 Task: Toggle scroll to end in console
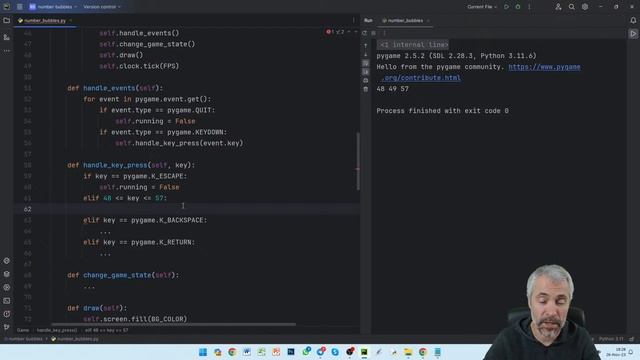click(365, 72)
